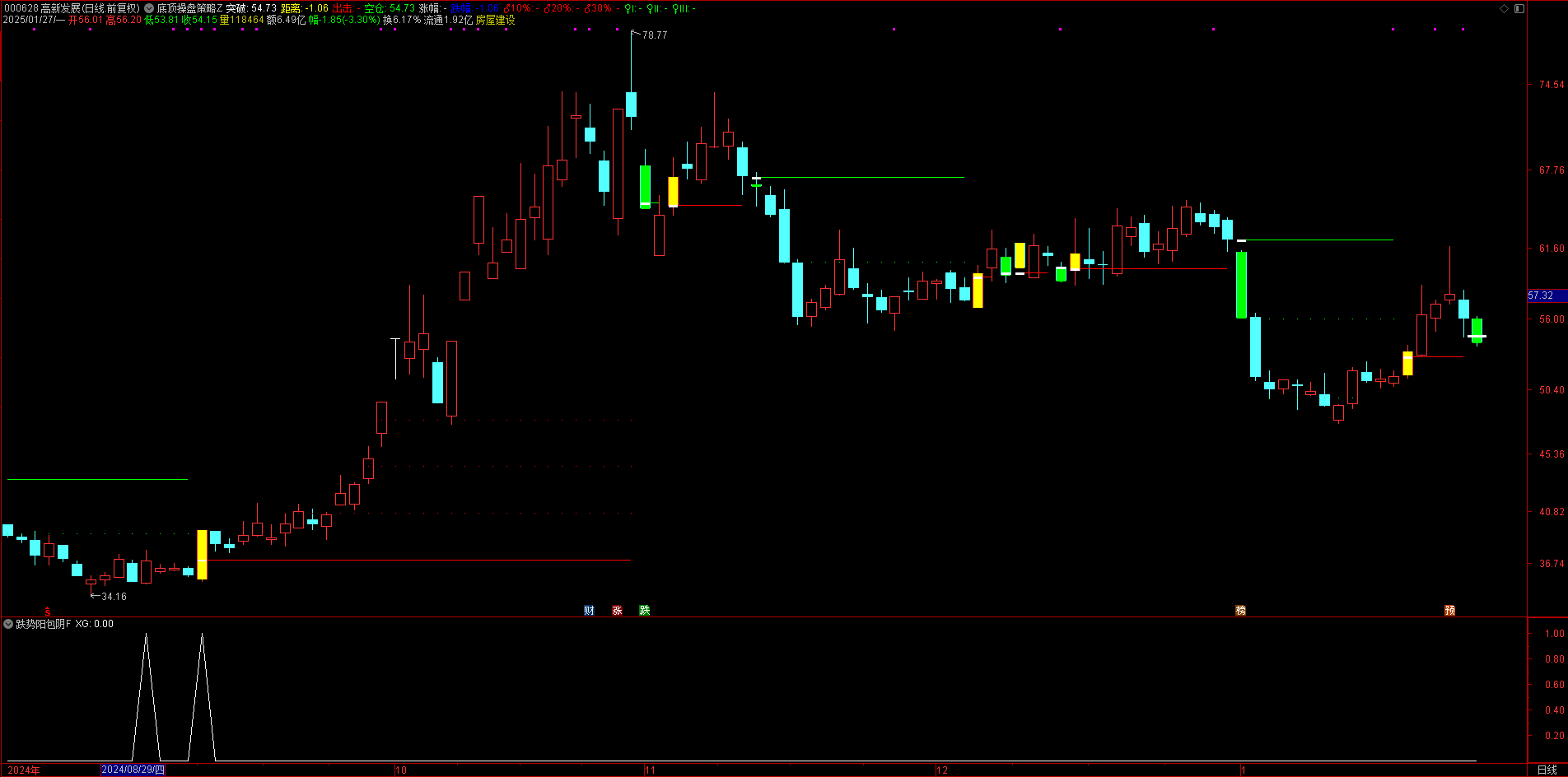Click the 突破: 54.73 indicator value
The image size is (1568, 777).
tap(251, 8)
